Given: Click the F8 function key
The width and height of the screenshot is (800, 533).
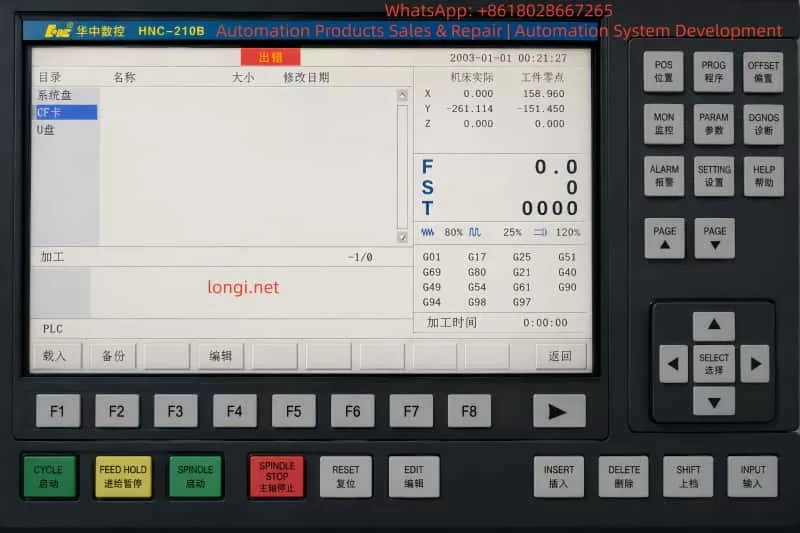Looking at the screenshot, I should point(469,411).
